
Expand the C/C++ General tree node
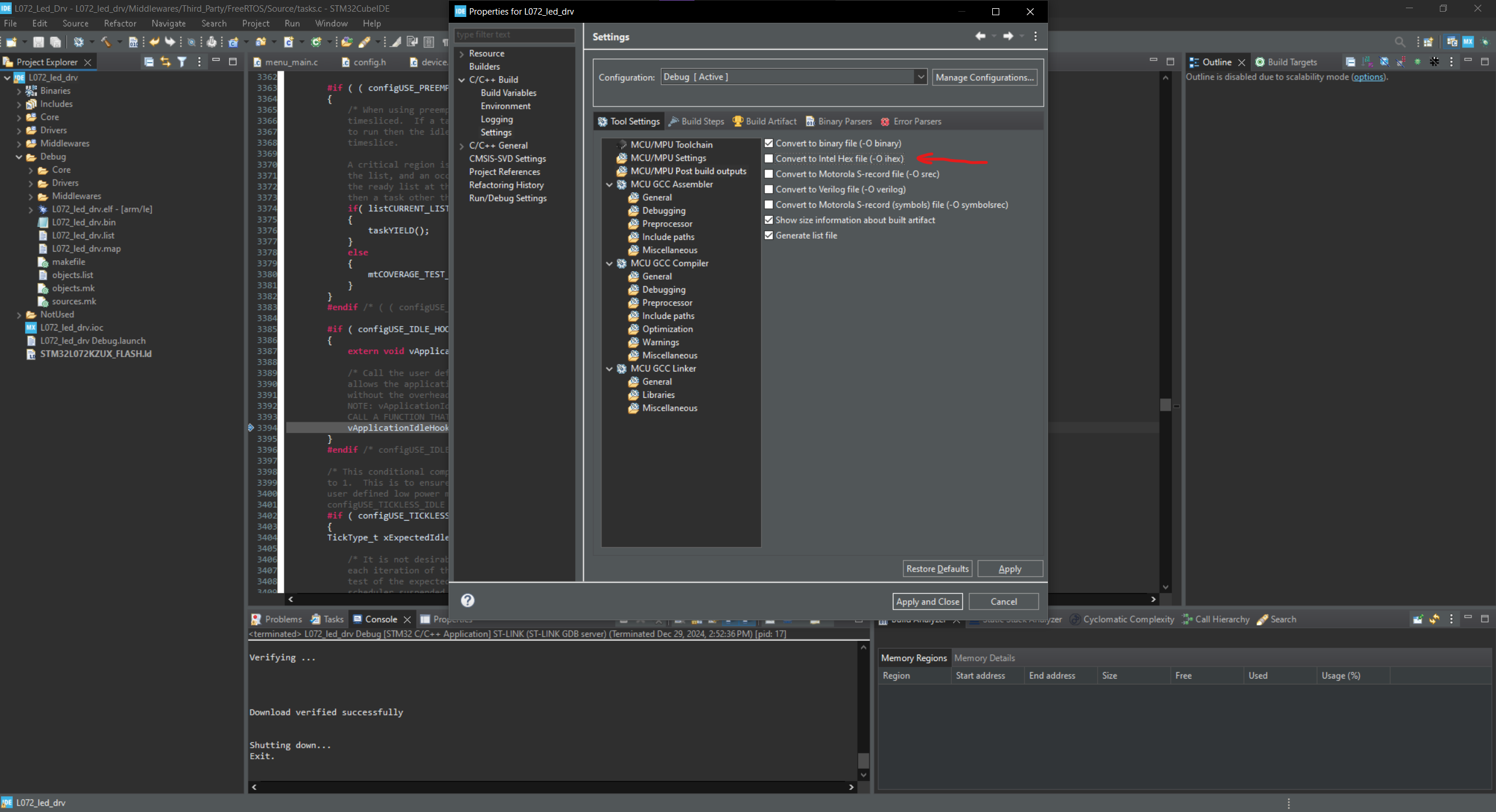click(462, 146)
